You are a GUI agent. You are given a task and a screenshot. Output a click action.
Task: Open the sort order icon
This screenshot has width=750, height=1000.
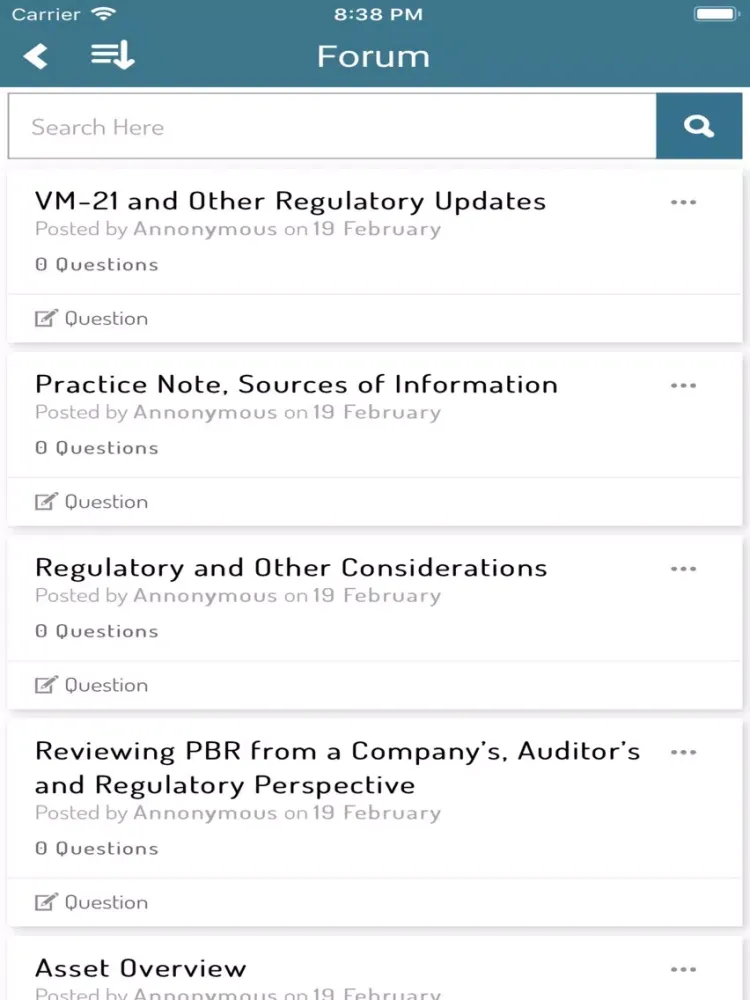click(x=112, y=56)
